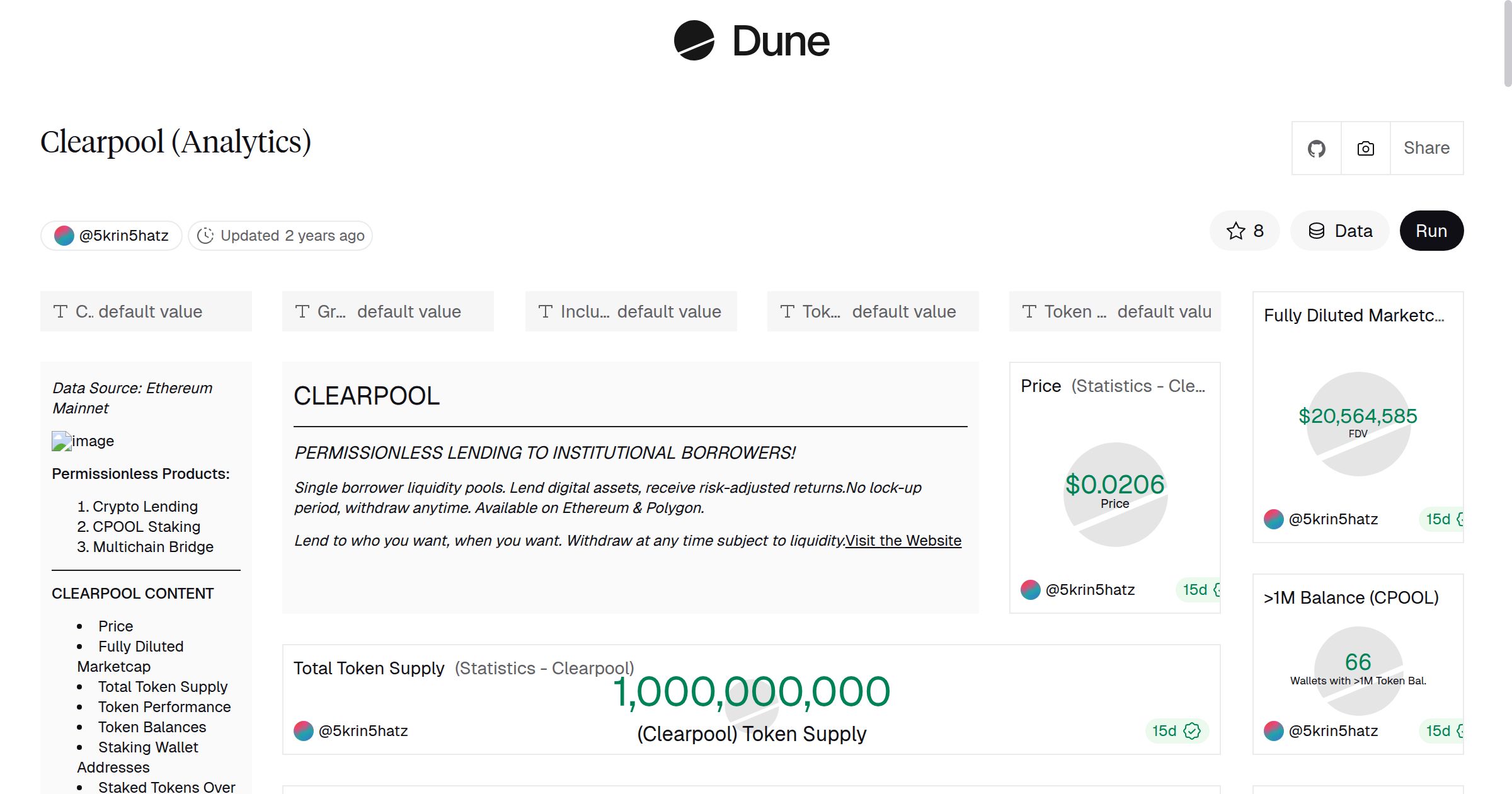Click the verified badge on the Token Supply widget
The image size is (1512, 794).
[x=1192, y=731]
